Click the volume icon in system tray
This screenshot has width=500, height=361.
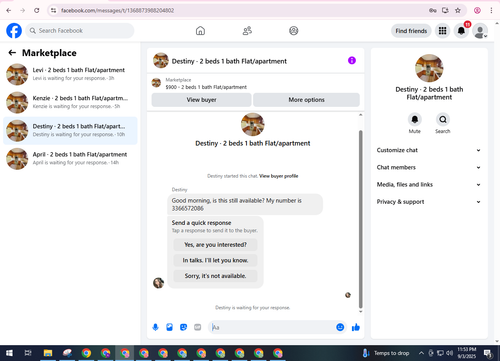pos(450,353)
